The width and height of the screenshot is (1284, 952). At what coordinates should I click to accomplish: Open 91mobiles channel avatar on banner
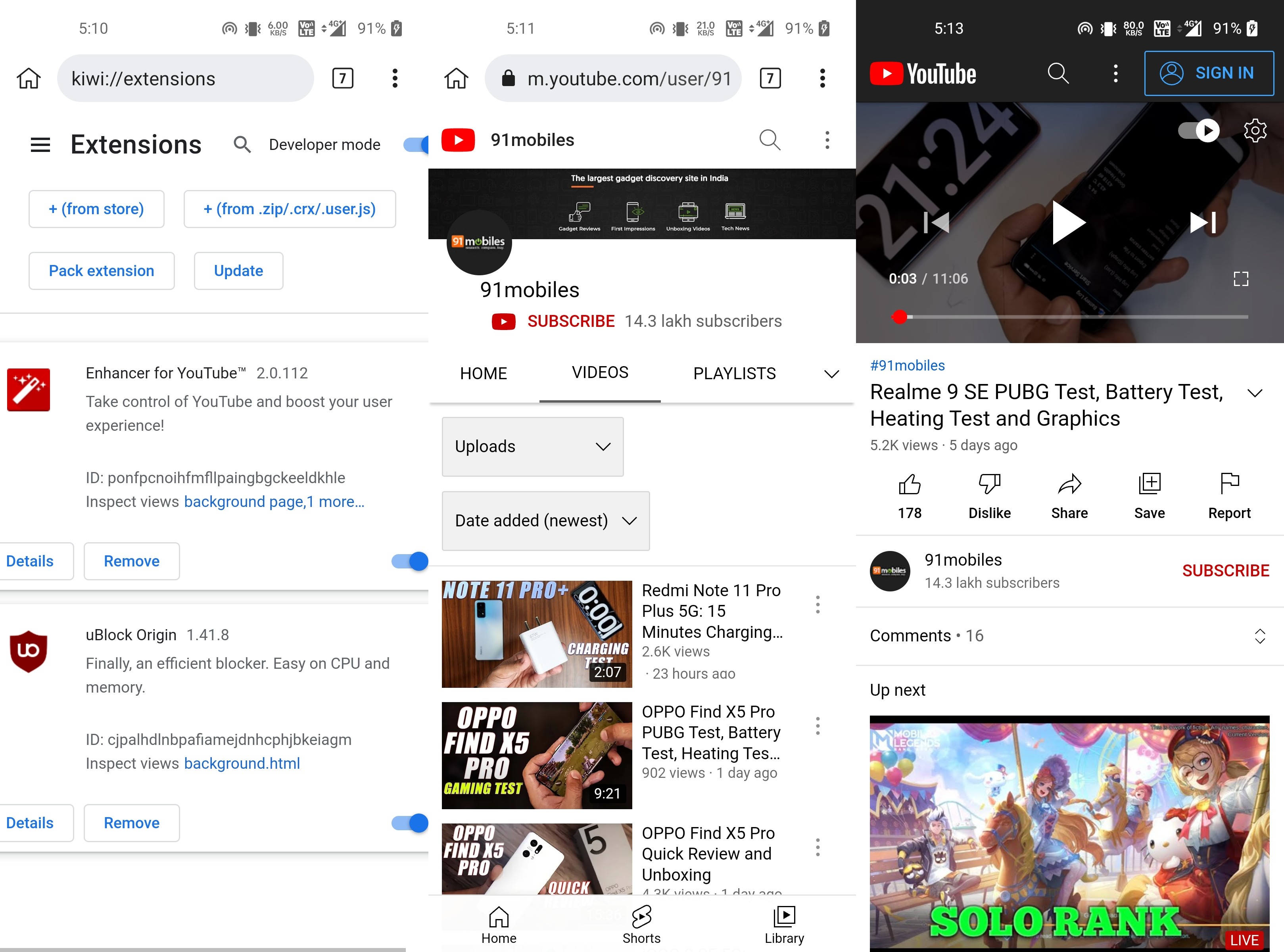(480, 243)
